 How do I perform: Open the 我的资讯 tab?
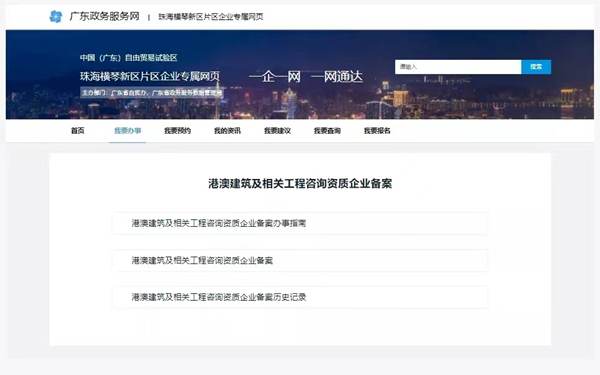[227, 131]
